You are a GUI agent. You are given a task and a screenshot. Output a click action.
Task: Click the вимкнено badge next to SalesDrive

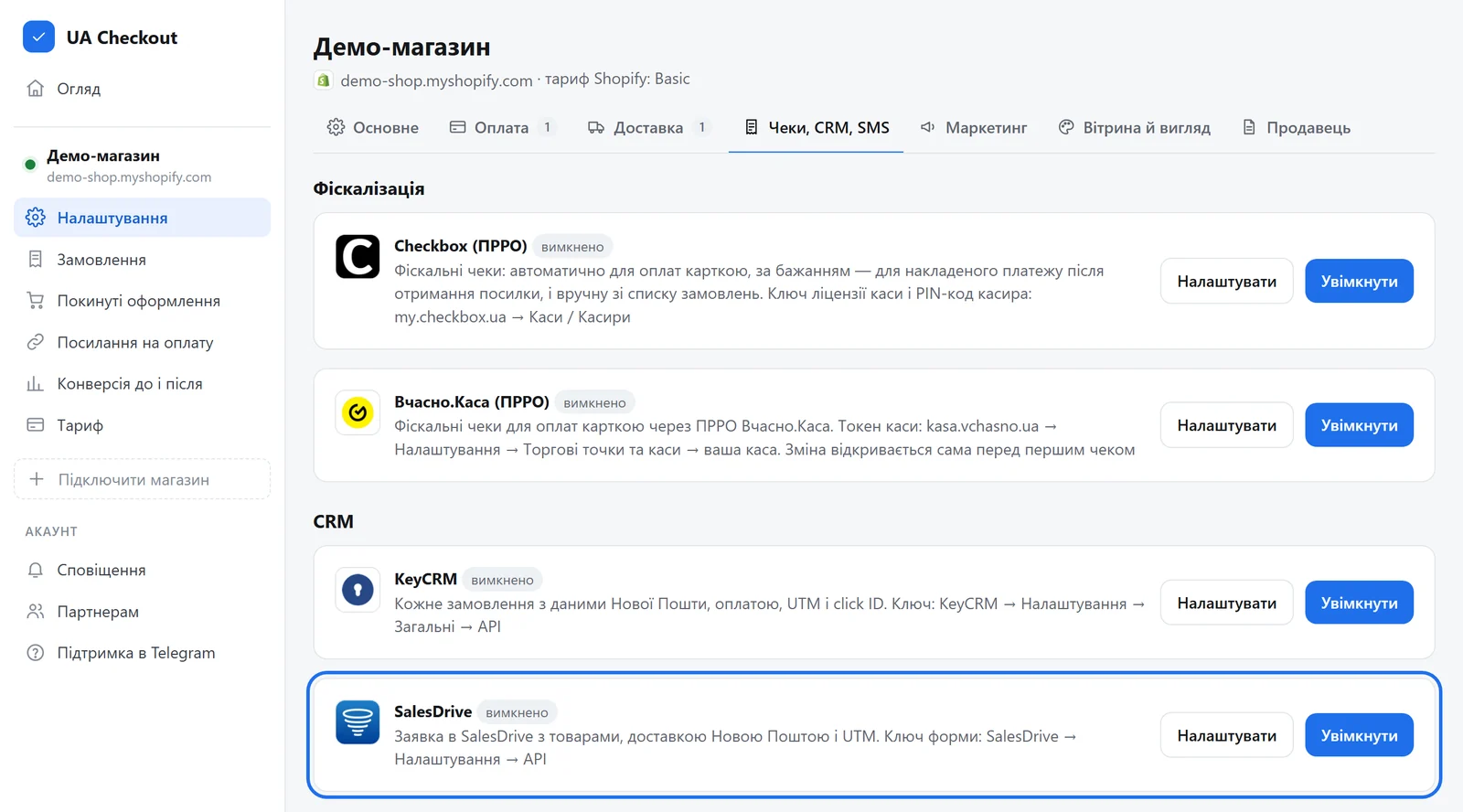[x=517, y=712]
